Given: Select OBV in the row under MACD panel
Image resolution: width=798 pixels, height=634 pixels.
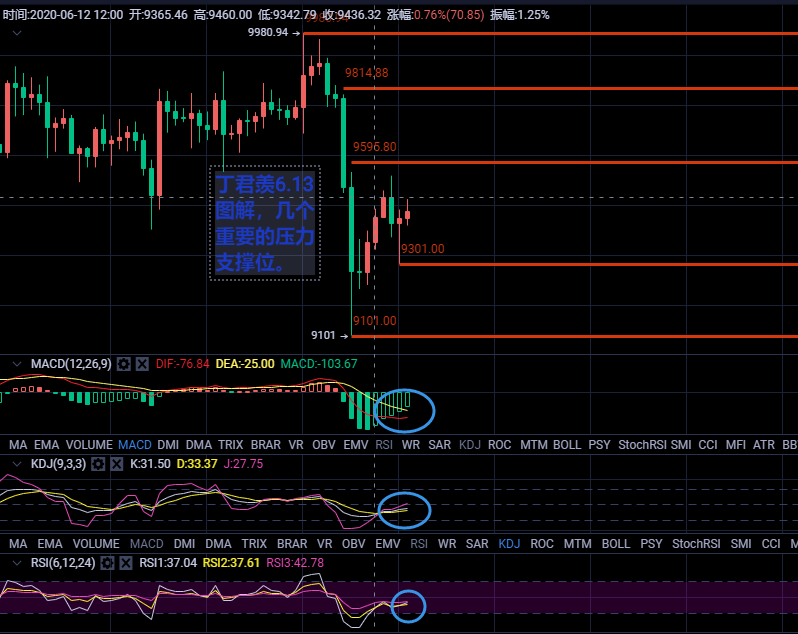Looking at the screenshot, I should click(324, 445).
